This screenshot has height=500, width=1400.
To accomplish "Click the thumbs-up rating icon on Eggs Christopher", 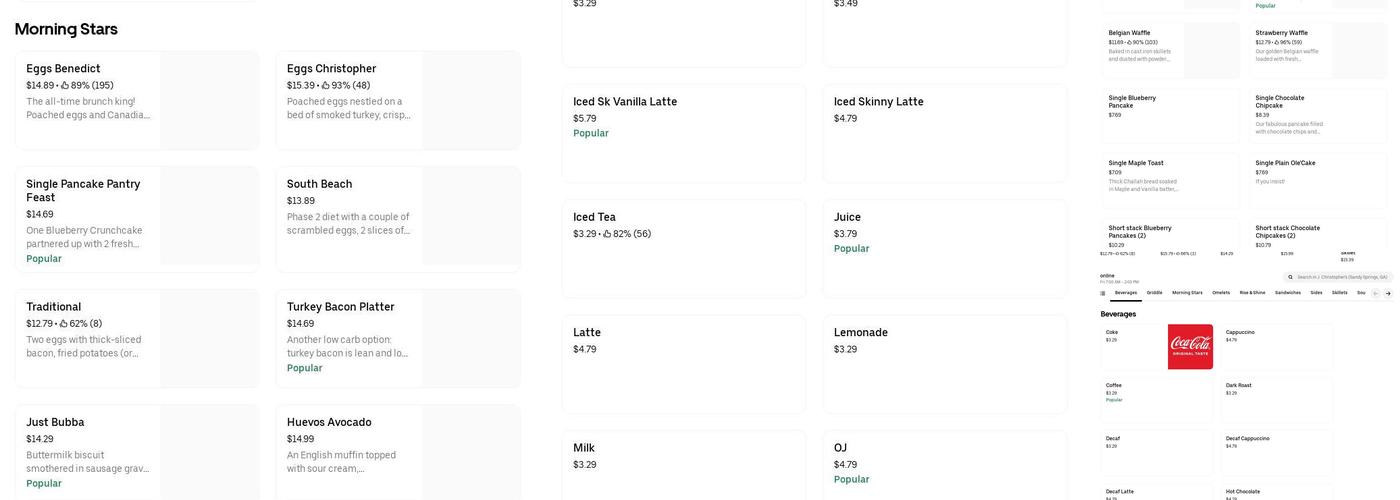I will (x=326, y=86).
